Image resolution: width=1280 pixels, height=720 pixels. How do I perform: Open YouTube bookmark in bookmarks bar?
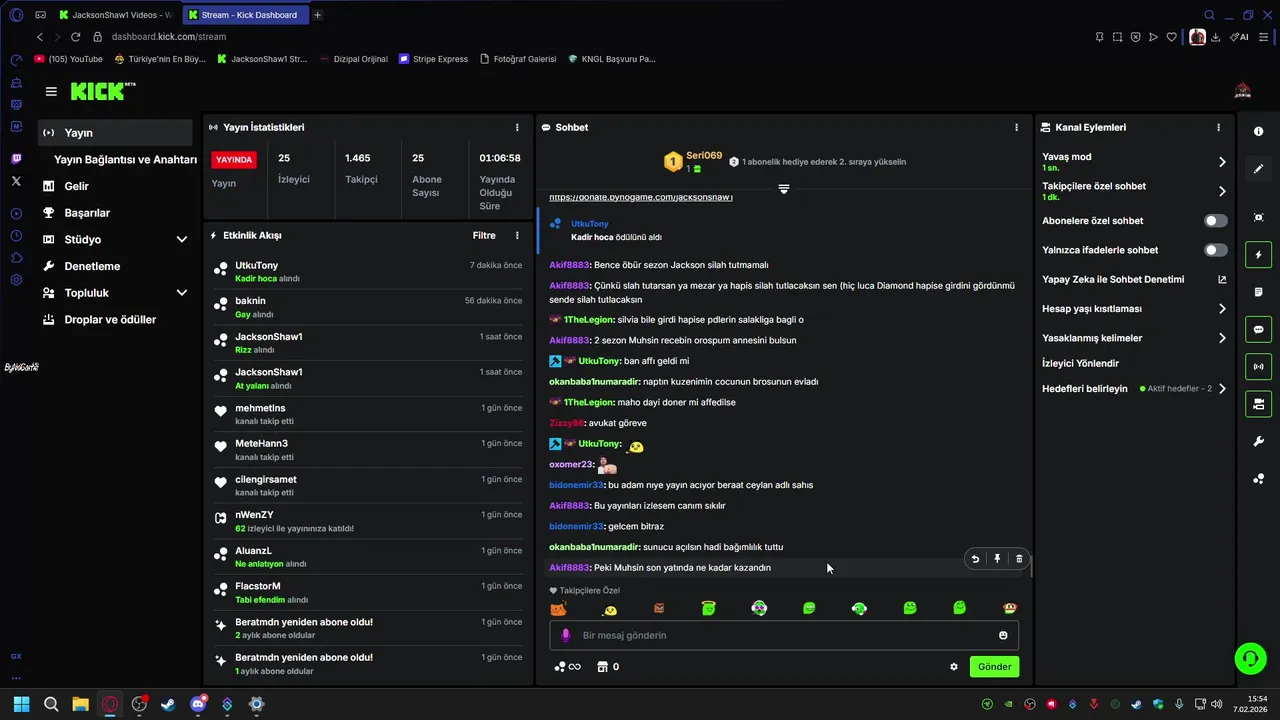(68, 59)
